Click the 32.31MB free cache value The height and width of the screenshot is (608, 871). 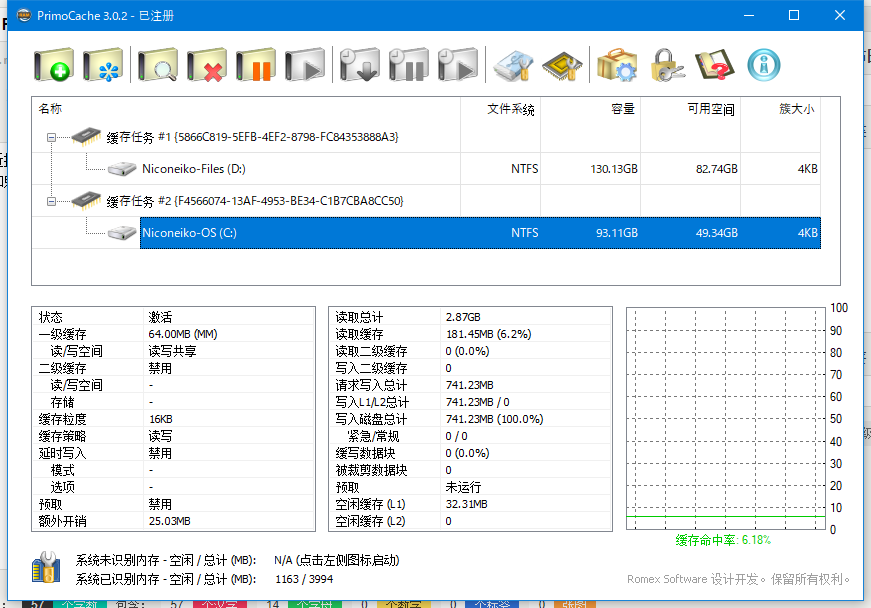coord(467,504)
